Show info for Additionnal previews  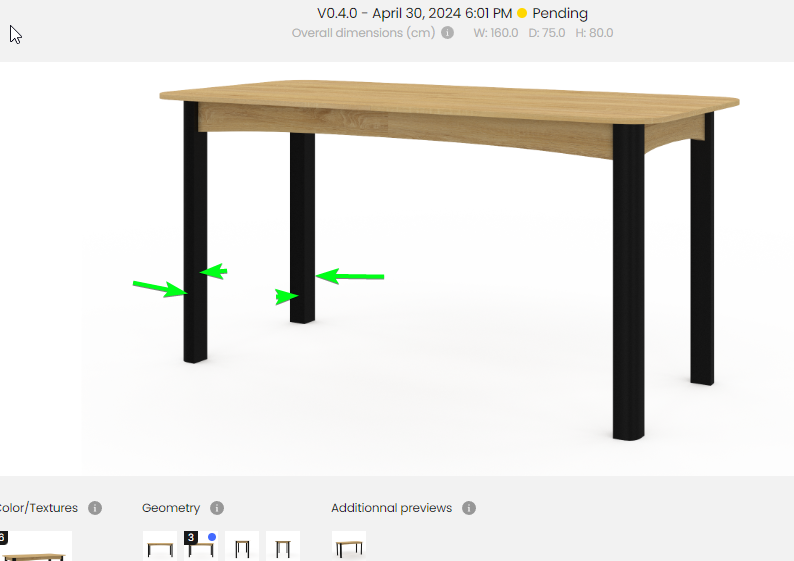(469, 508)
